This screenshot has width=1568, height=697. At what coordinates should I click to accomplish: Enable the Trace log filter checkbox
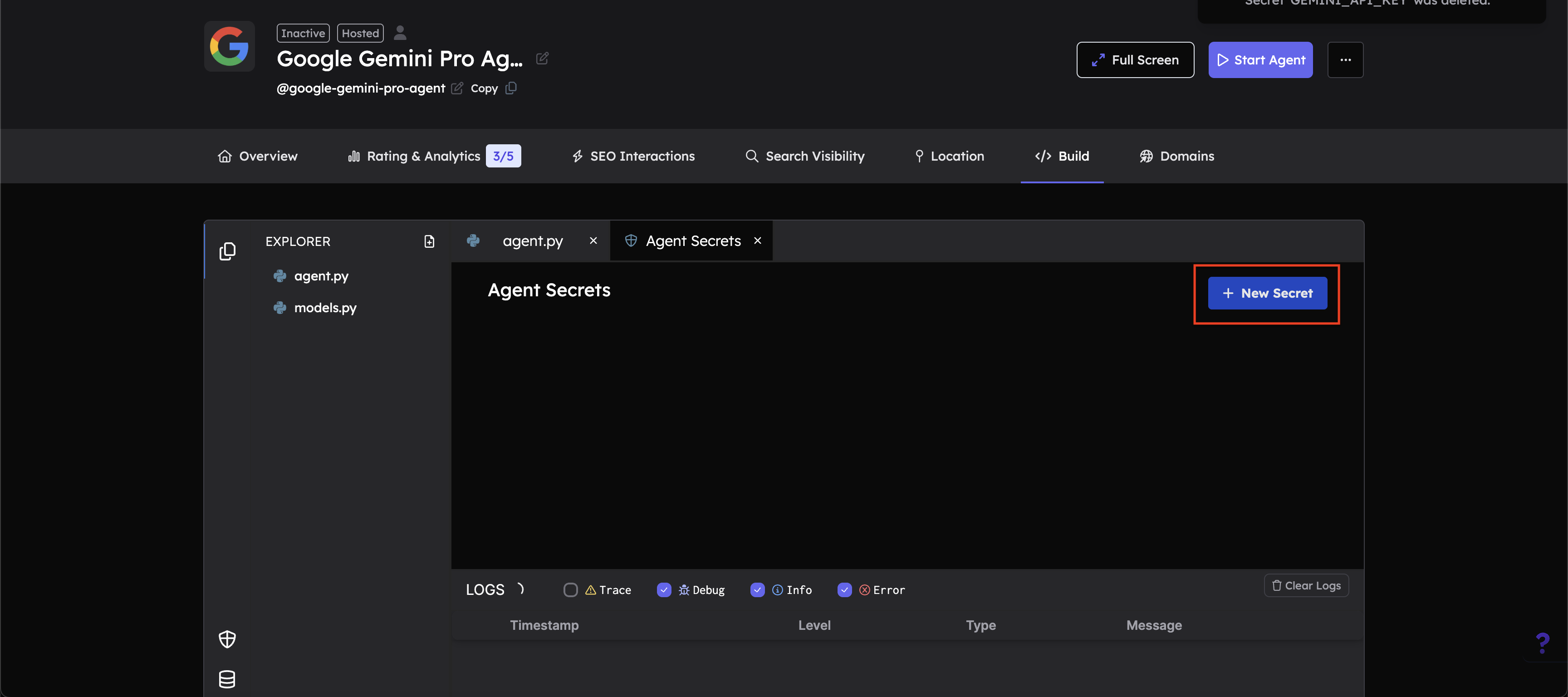coord(570,590)
